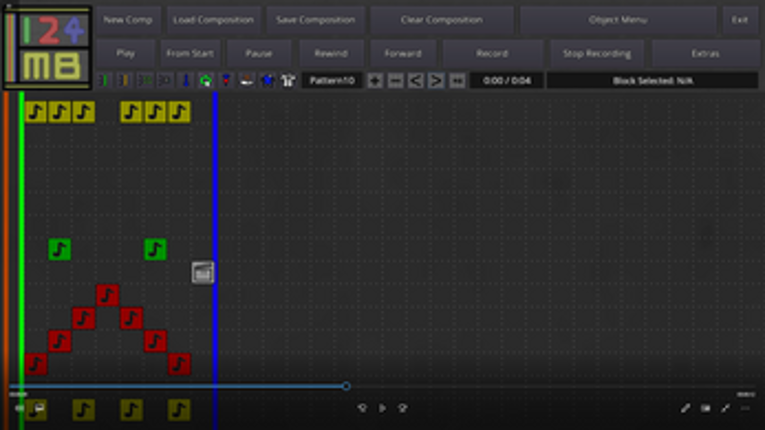
Task: Click the white shirt icon
Action: (288, 81)
